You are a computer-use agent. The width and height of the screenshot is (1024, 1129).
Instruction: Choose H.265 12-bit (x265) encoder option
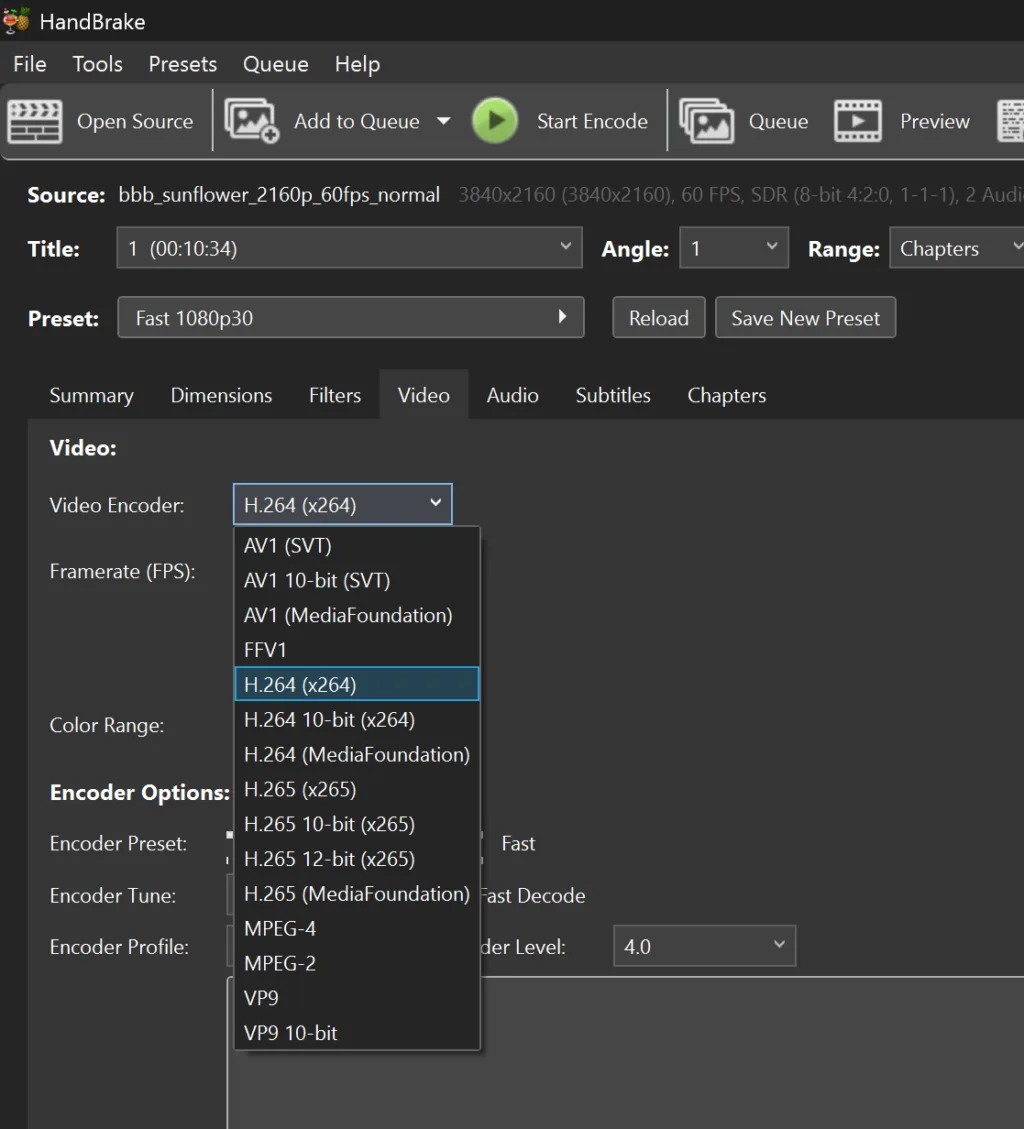pyautogui.click(x=357, y=858)
